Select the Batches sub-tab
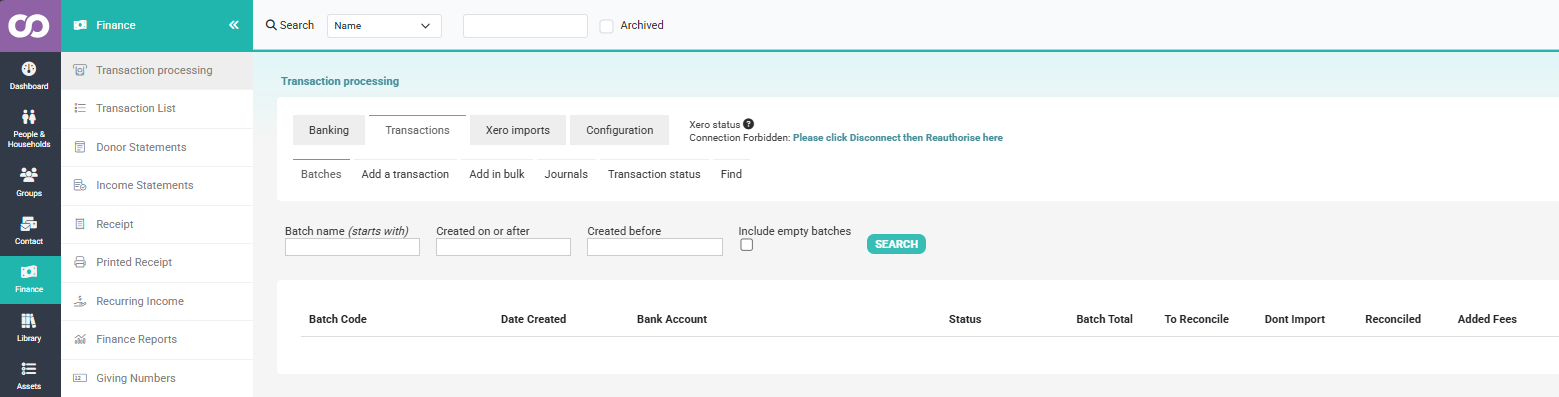 (x=321, y=174)
